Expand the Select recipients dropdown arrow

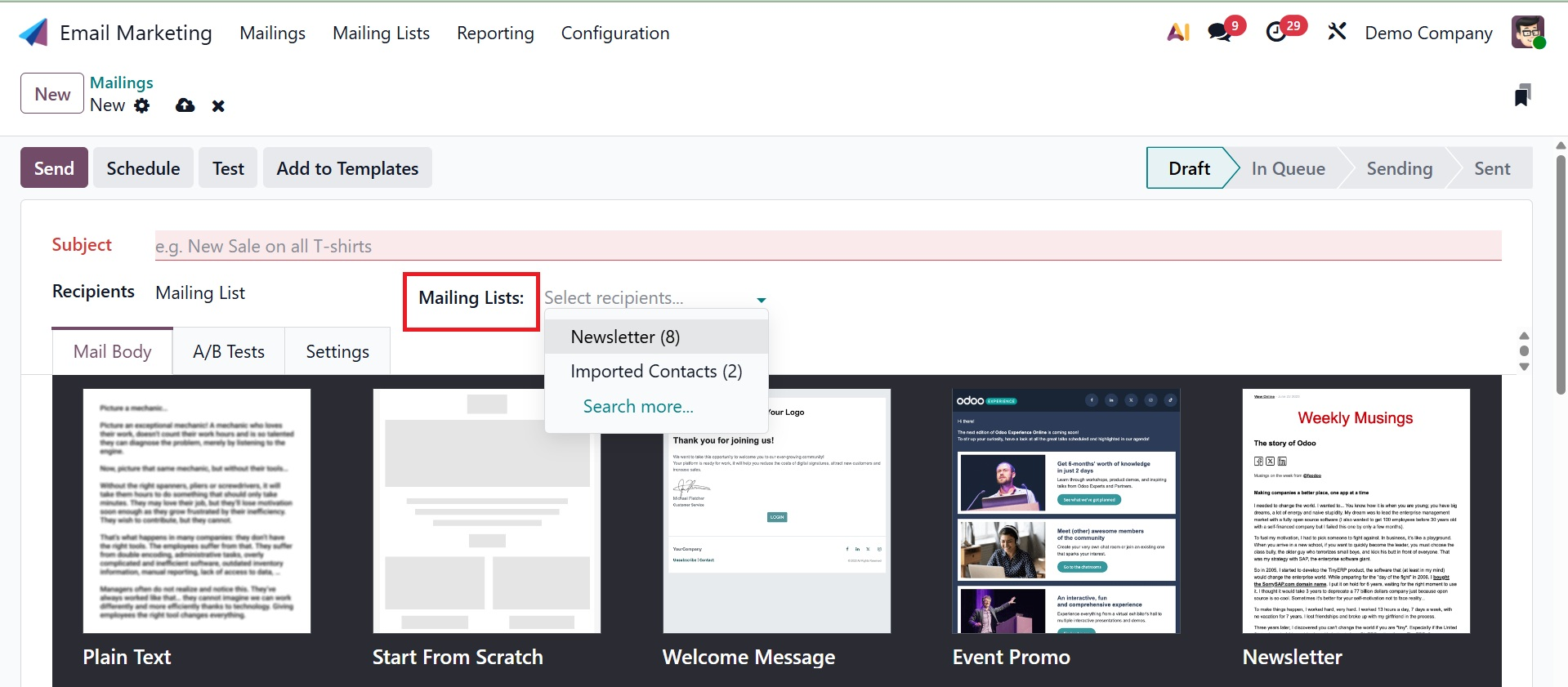[761, 300]
